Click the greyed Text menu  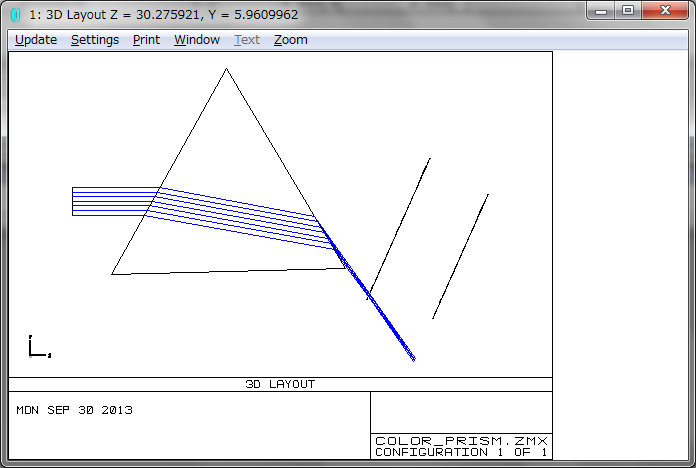(x=247, y=40)
